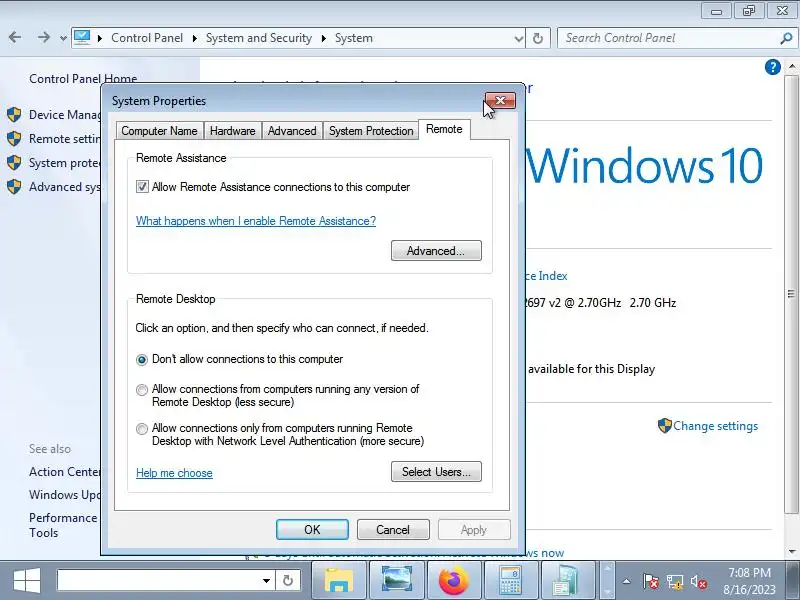Open Control Panel help icon
The image size is (800, 600).
coord(772,67)
